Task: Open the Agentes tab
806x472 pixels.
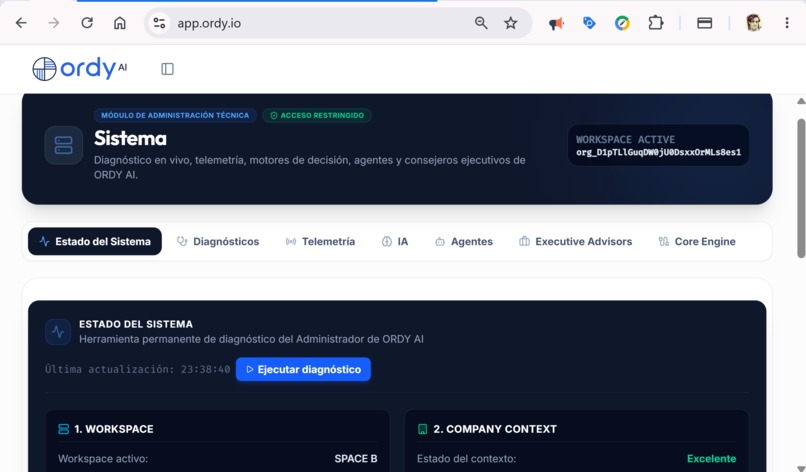Action: 464,241
